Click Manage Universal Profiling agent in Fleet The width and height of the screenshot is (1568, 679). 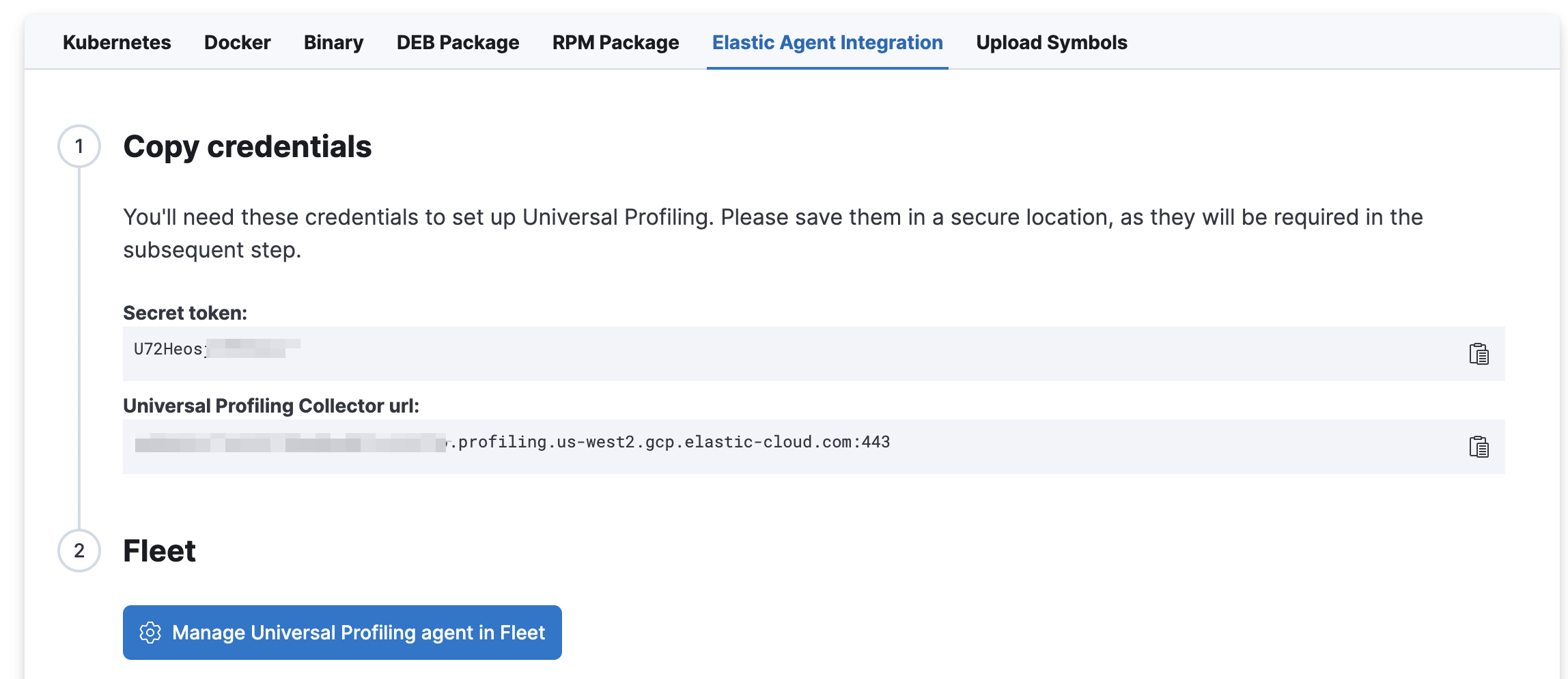pyautogui.click(x=341, y=633)
